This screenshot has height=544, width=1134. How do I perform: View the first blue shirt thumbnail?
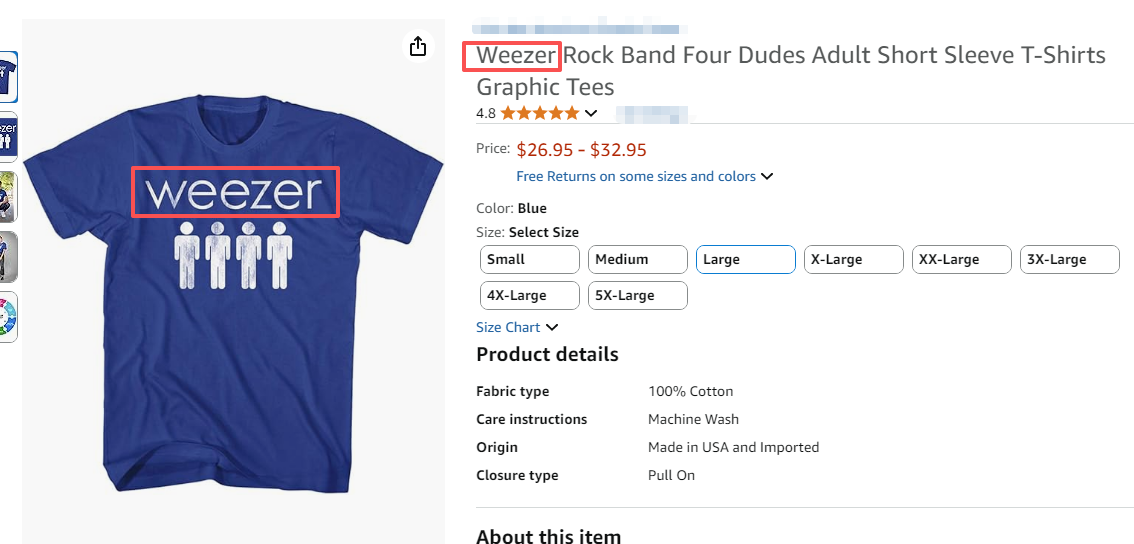(8, 76)
